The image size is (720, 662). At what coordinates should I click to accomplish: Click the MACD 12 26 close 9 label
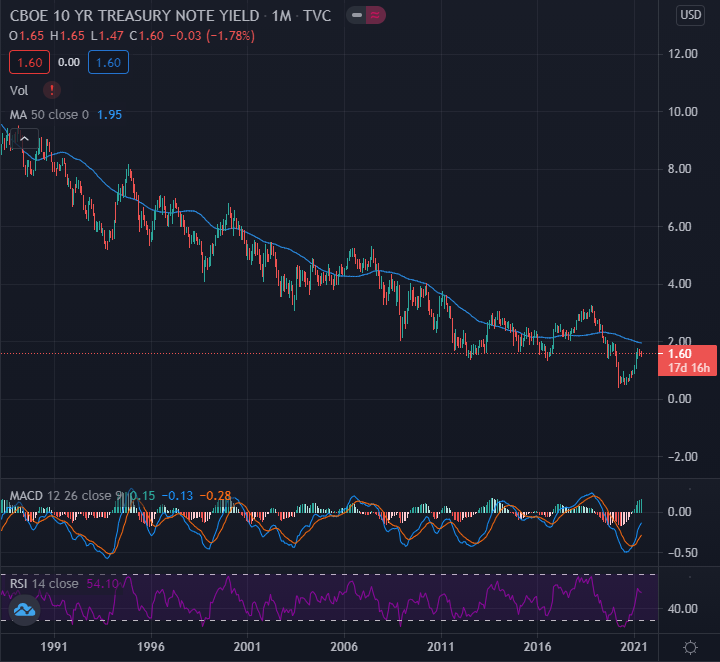(x=66, y=496)
